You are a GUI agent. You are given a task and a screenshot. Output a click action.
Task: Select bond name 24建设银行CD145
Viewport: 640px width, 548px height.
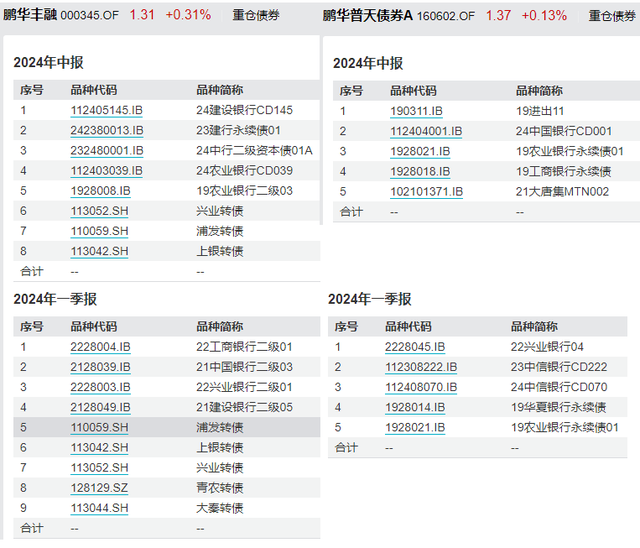[244, 110]
